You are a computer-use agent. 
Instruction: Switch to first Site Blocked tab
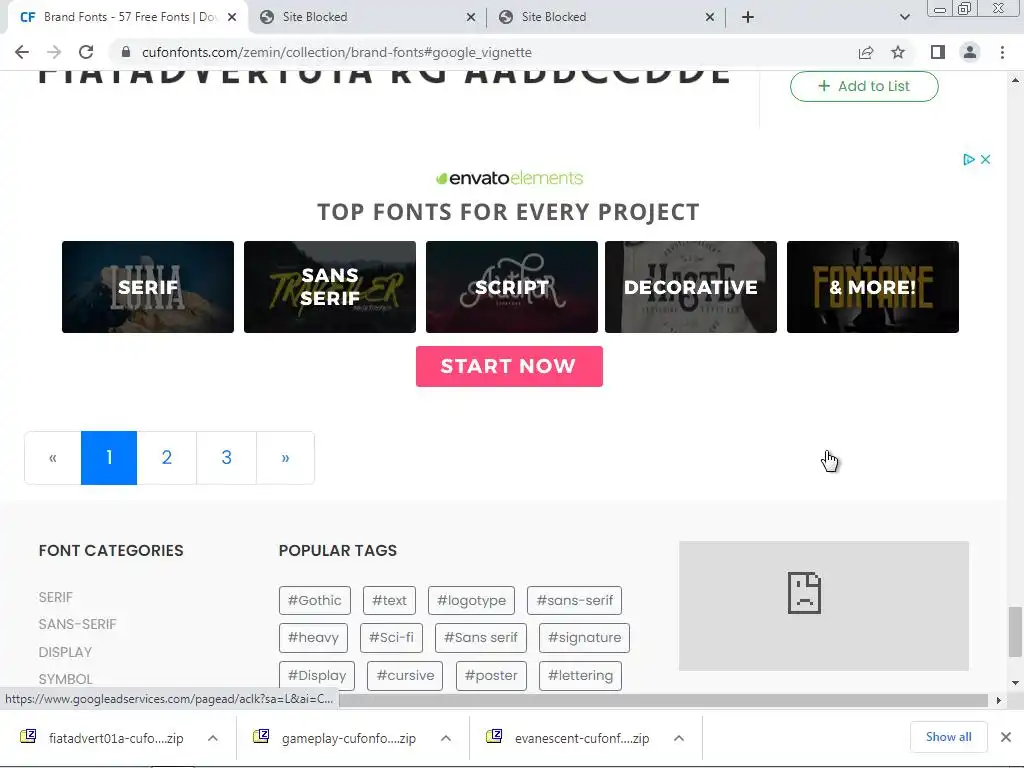click(366, 17)
